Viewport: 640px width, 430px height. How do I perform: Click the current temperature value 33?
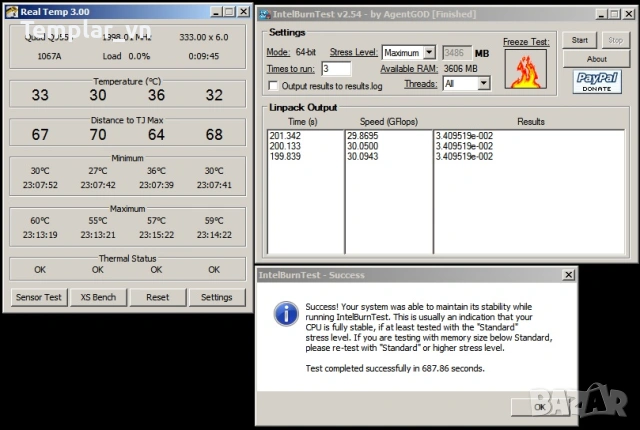coord(40,95)
